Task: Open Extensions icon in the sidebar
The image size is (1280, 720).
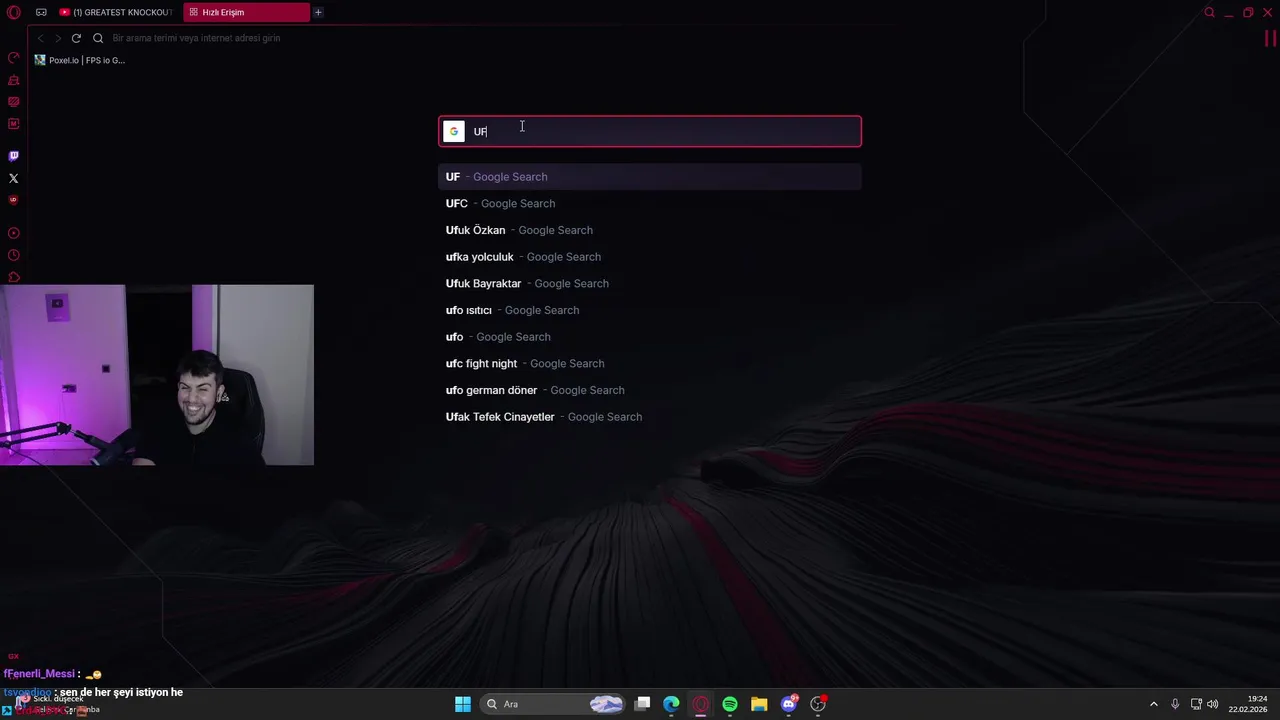Action: point(13,277)
